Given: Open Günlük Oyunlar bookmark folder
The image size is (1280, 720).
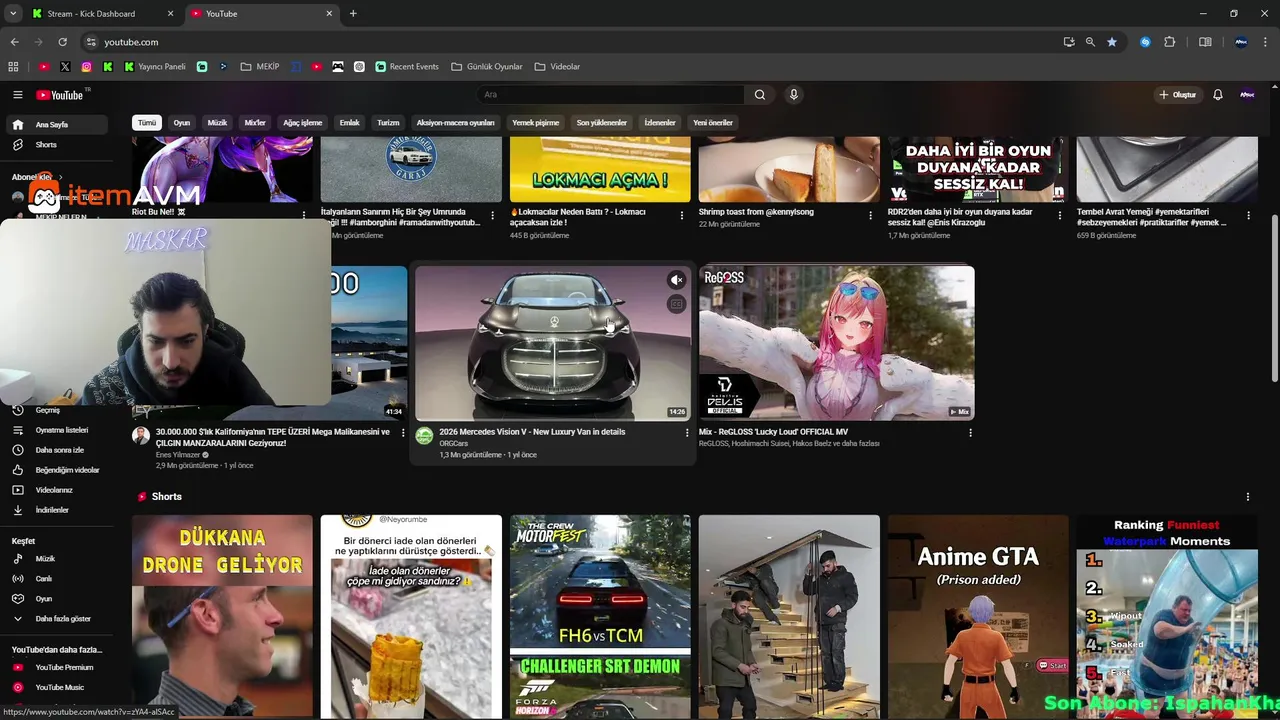Looking at the screenshot, I should coord(487,67).
